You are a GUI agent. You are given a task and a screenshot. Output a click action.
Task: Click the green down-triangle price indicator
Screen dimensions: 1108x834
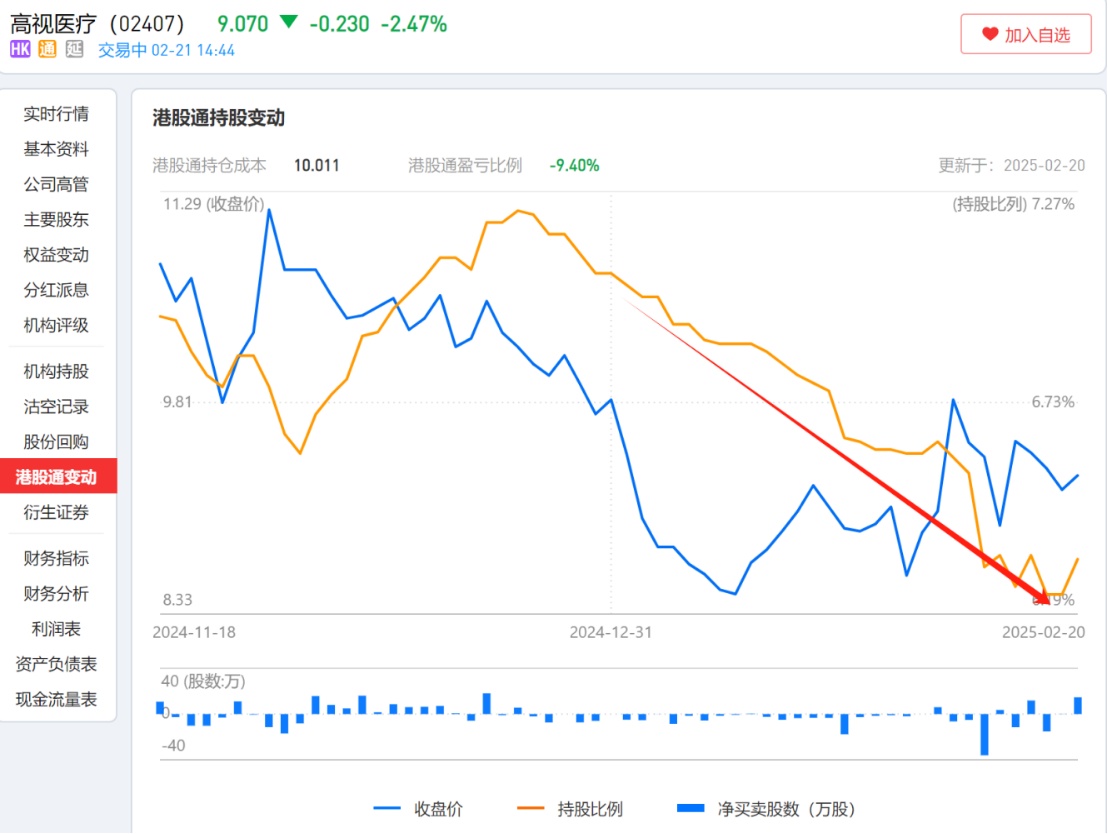click(288, 22)
